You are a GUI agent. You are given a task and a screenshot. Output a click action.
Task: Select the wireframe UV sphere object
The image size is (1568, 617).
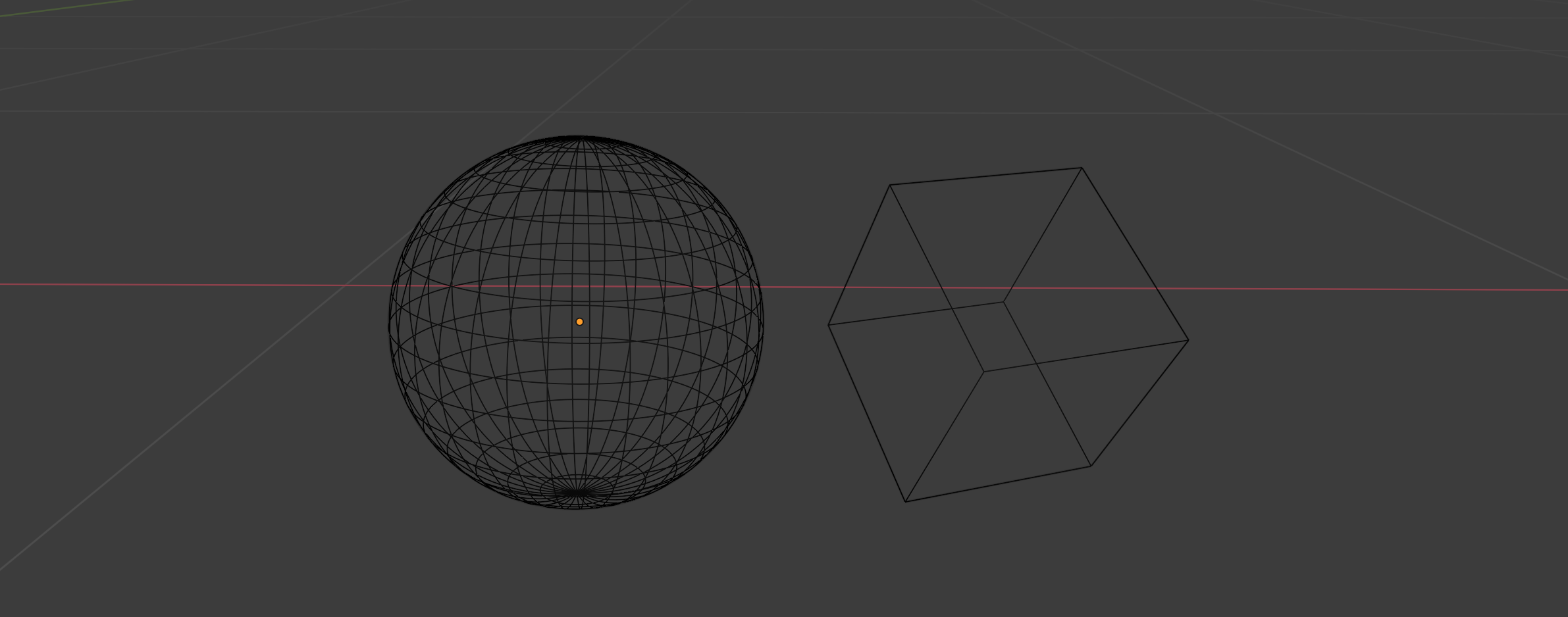click(576, 323)
